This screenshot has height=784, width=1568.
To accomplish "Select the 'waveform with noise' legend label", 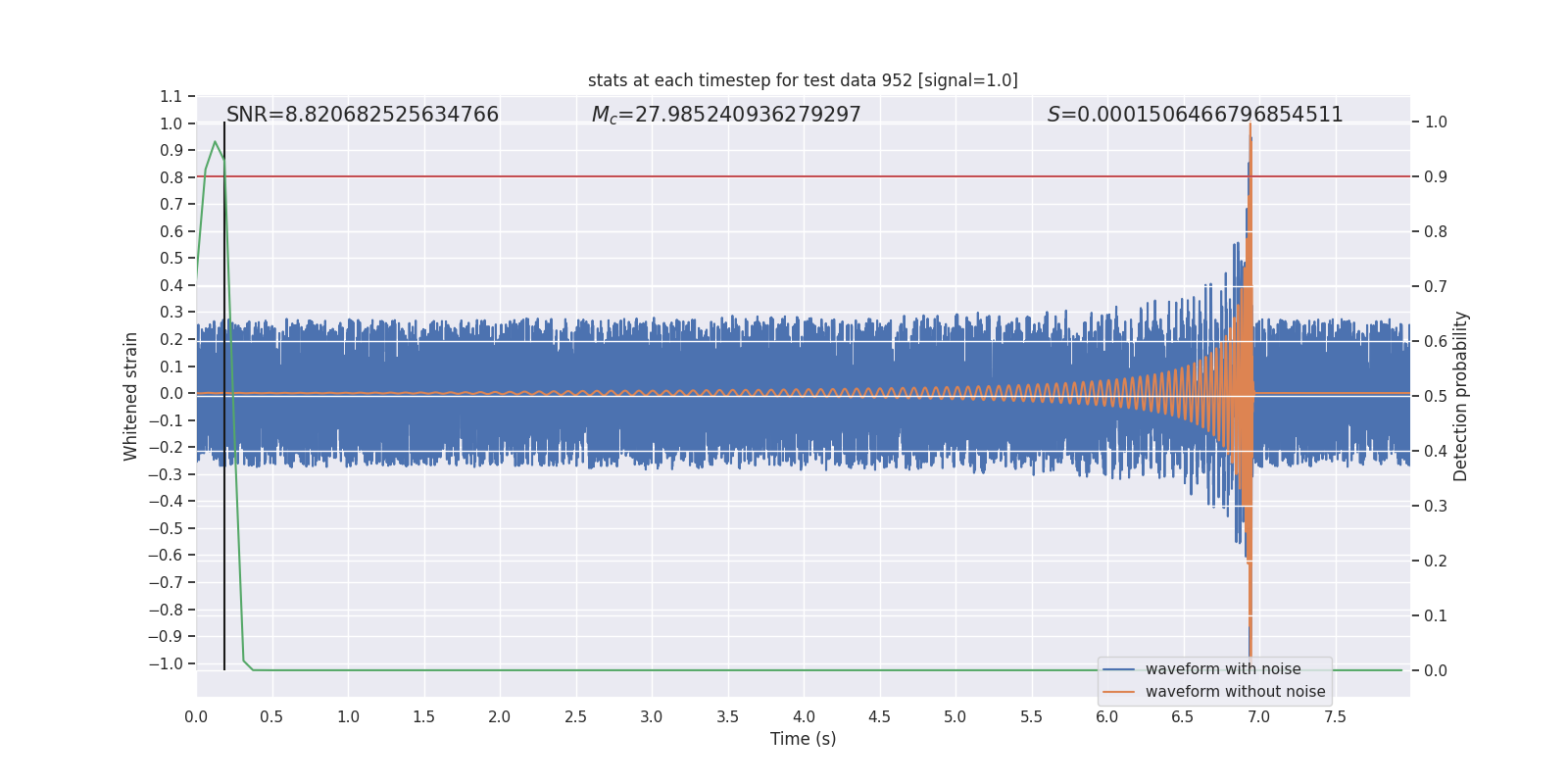I will pyautogui.click(x=1223, y=669).
